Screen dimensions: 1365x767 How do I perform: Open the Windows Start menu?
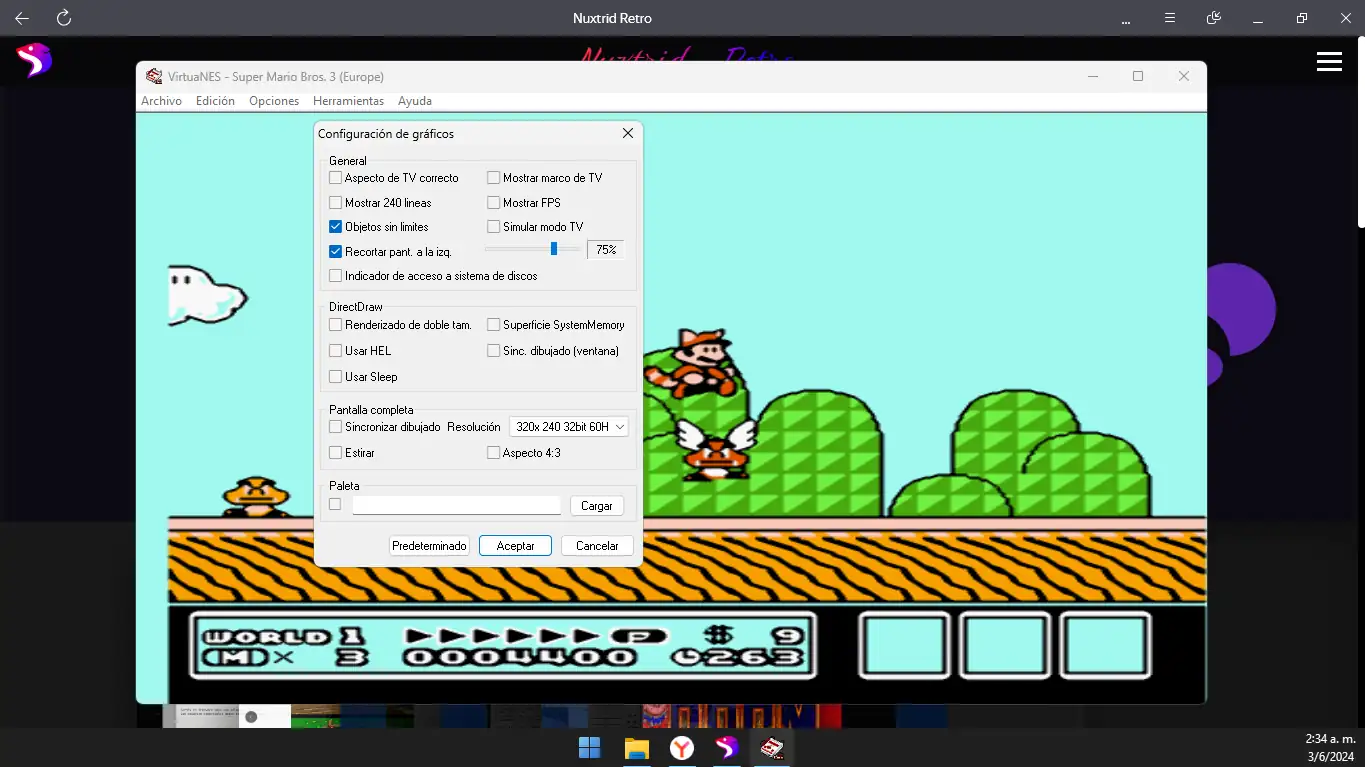tap(590, 747)
